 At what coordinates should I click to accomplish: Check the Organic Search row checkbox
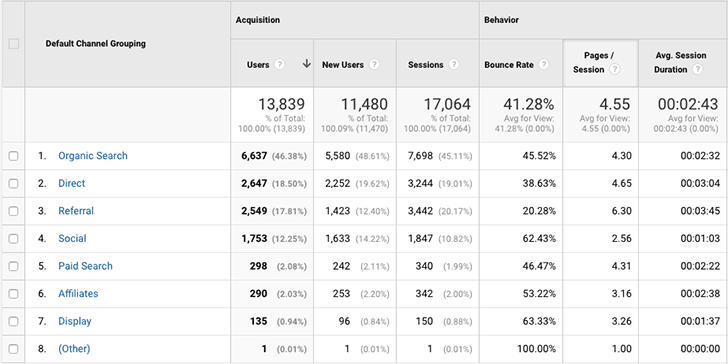(13, 156)
